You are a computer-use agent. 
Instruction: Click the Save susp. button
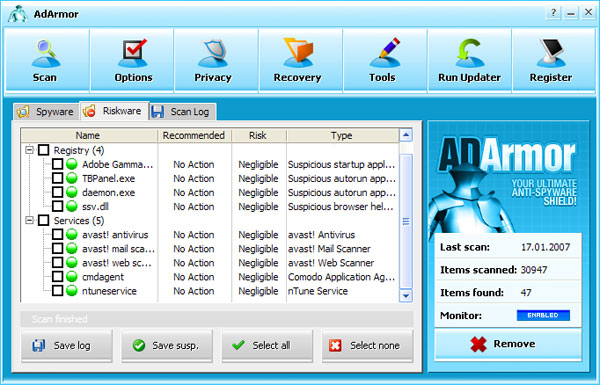[x=167, y=346]
